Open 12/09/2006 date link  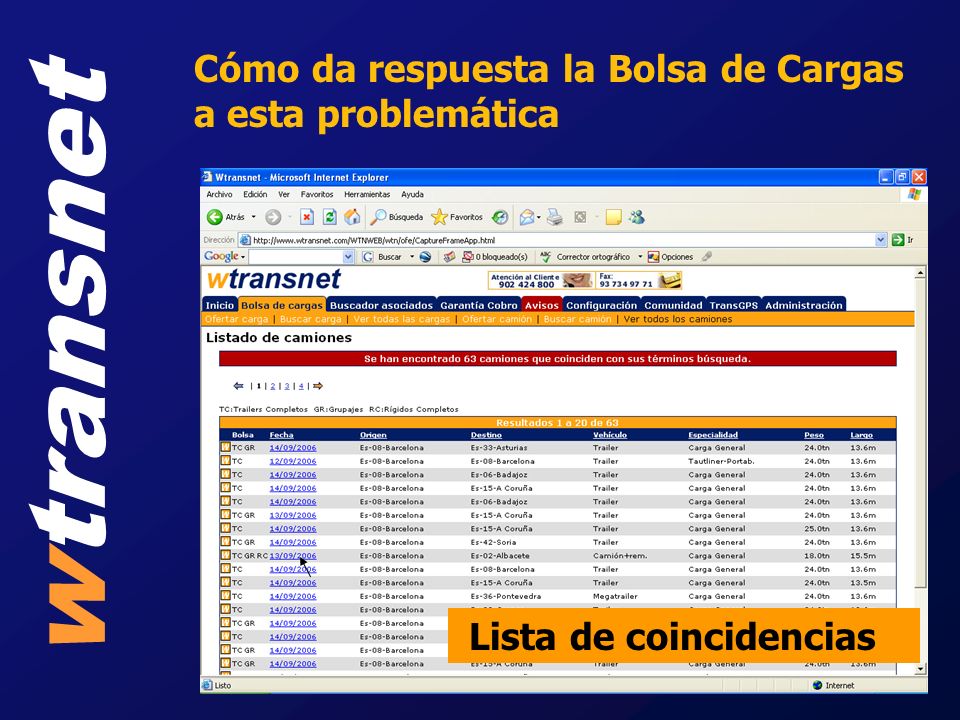293,461
